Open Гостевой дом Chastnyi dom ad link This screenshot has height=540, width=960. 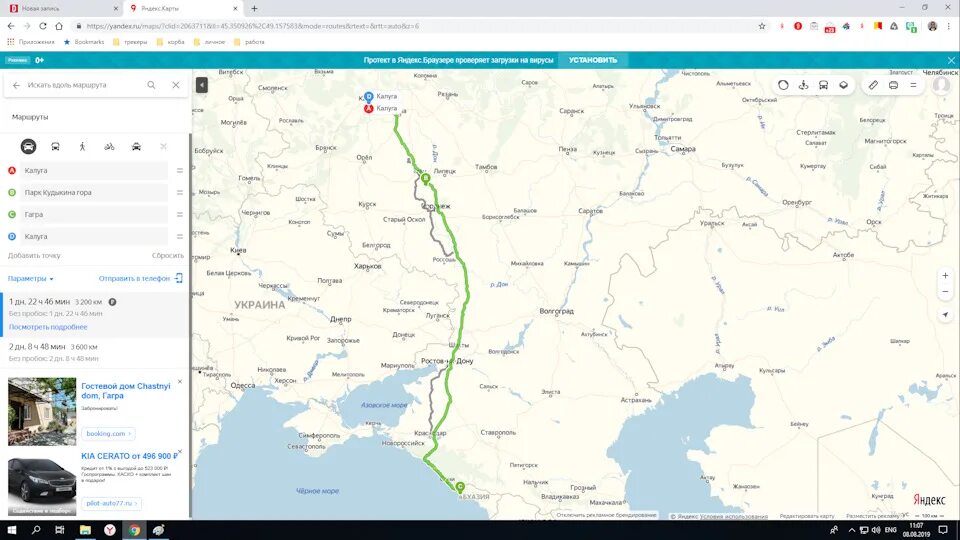click(x=126, y=391)
